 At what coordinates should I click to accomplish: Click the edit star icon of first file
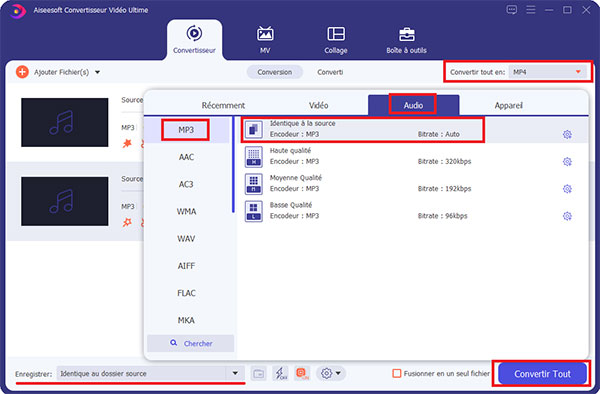pyautogui.click(x=127, y=143)
